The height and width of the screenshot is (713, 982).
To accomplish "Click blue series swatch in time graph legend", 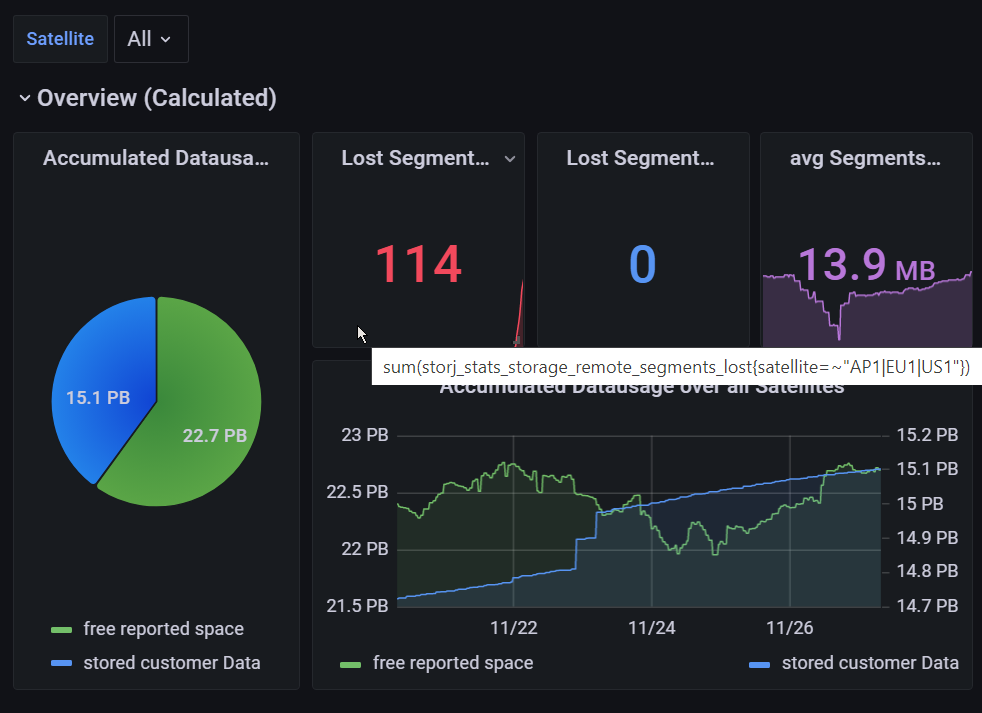I will point(760,664).
